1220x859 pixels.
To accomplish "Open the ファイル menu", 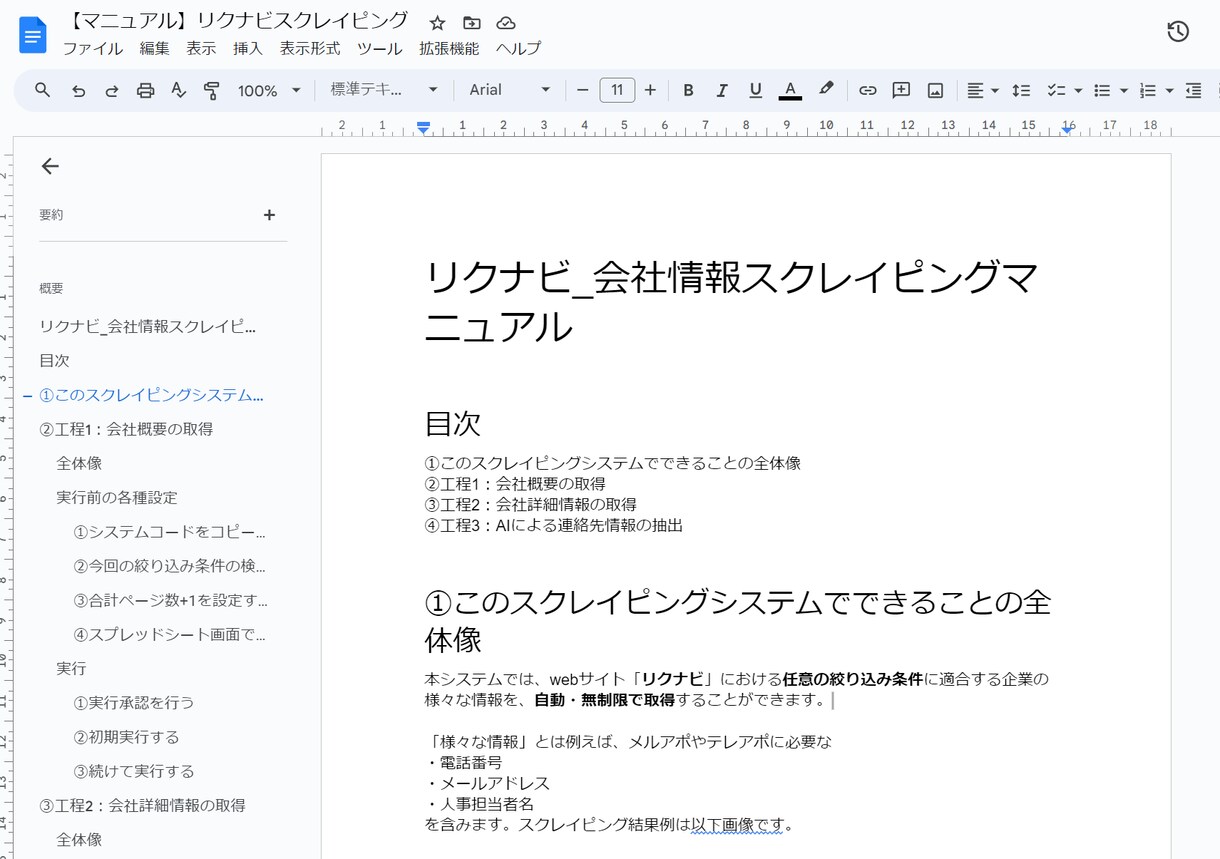I will click(93, 48).
